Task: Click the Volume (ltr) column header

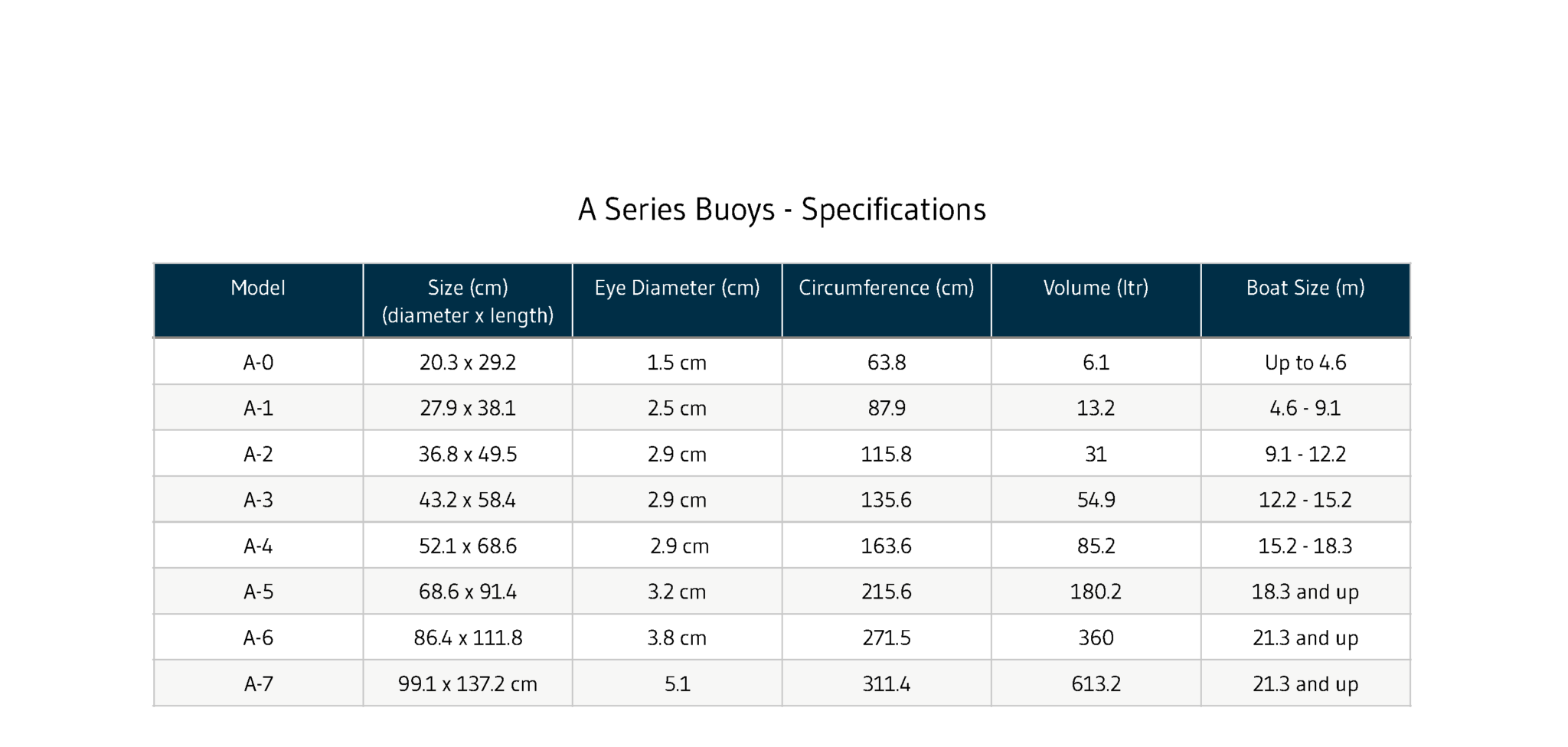Action: pyautogui.click(x=1096, y=289)
